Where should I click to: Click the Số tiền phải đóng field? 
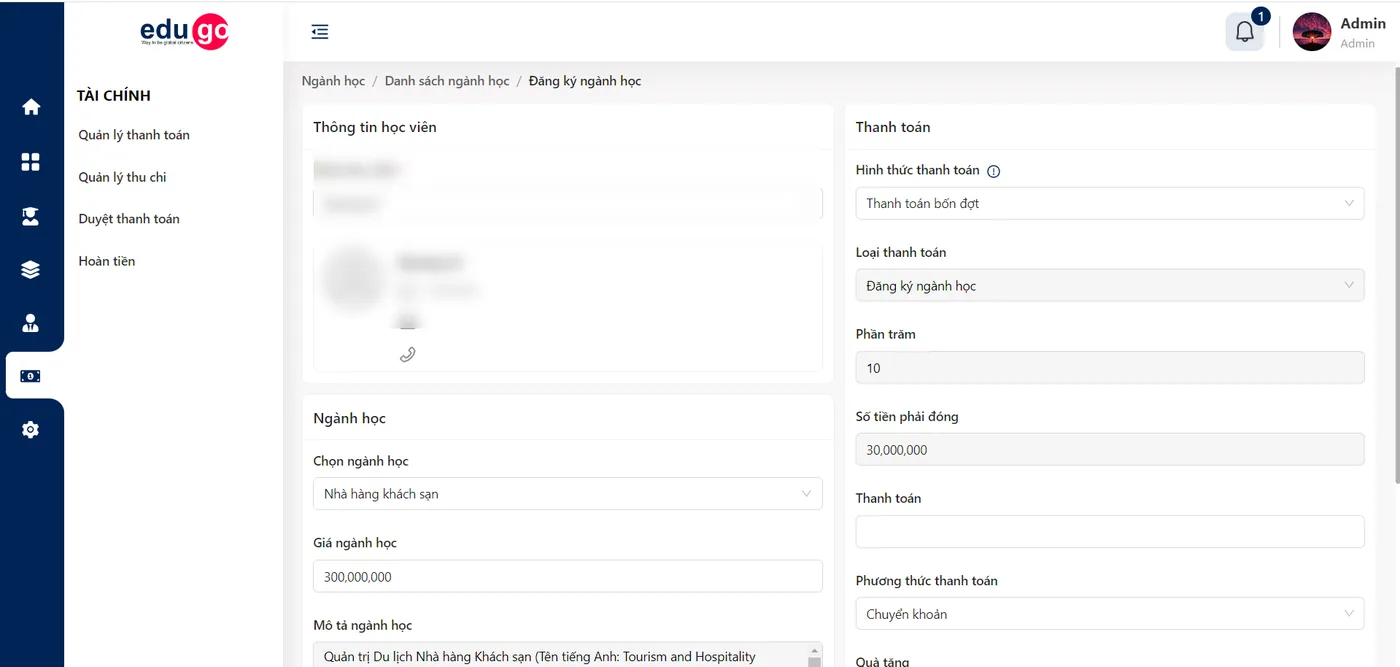(x=1110, y=450)
